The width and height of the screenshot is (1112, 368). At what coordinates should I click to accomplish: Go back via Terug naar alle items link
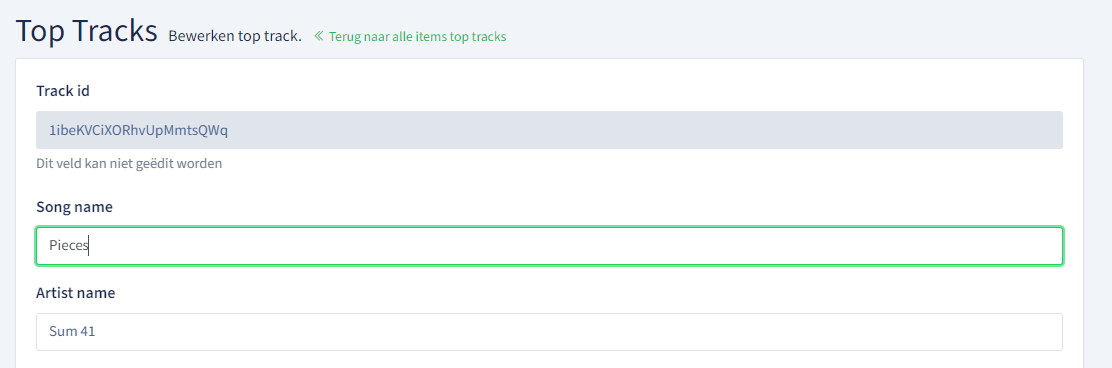tap(410, 36)
